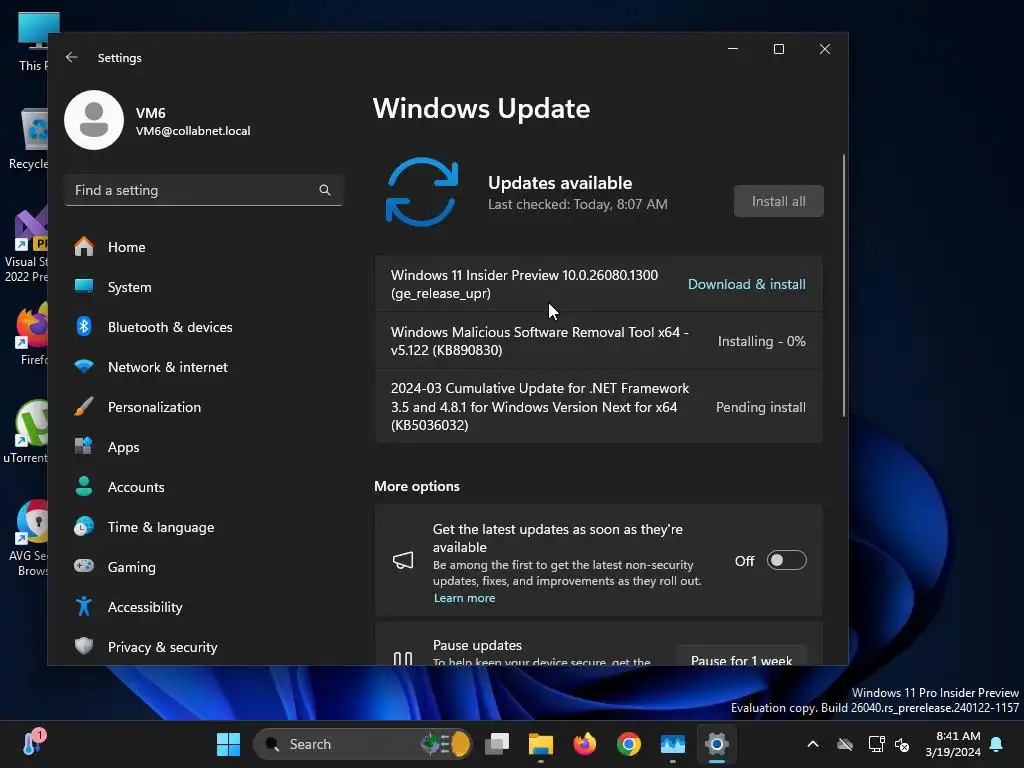The image size is (1024, 768).
Task: Click the Accessibility figure icon
Action: 84,607
